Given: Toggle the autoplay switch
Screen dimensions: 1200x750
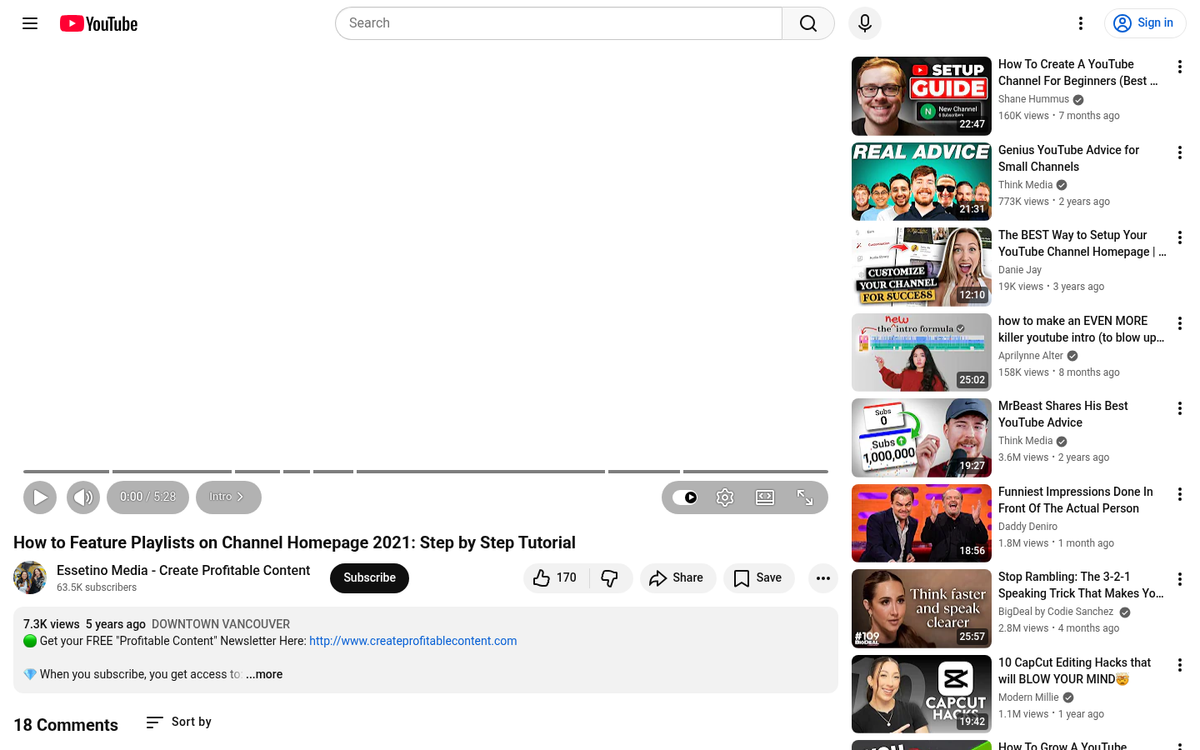Looking at the screenshot, I should [x=685, y=497].
